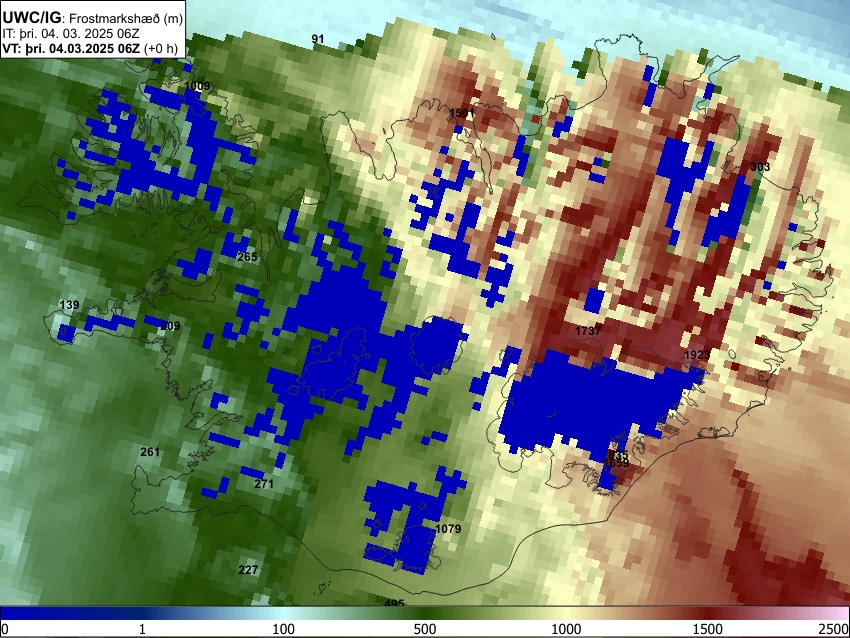Click the colorbar label 1500
The width and height of the screenshot is (850, 638).
708,629
